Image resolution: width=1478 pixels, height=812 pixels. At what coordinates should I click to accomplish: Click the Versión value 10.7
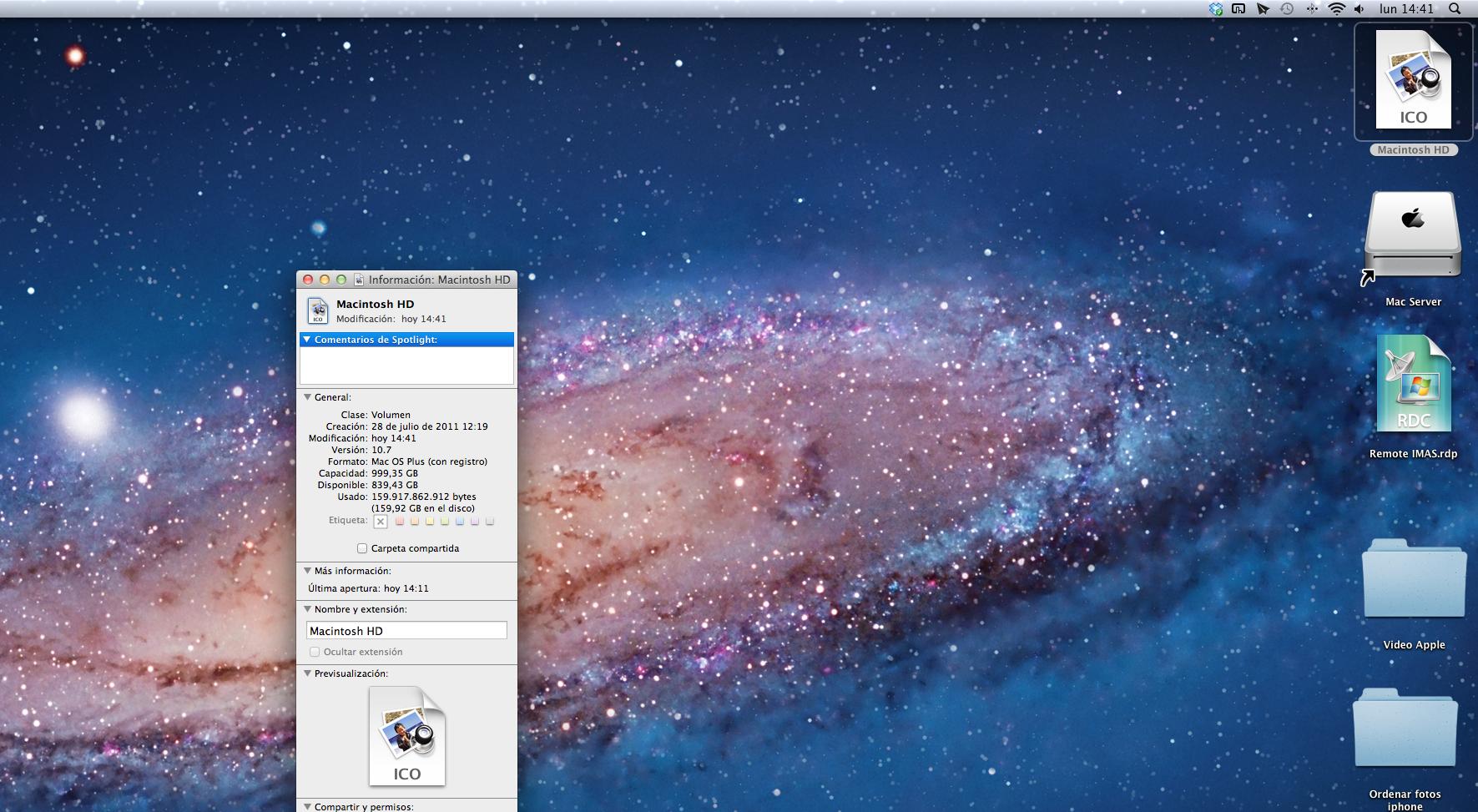pyautogui.click(x=381, y=450)
